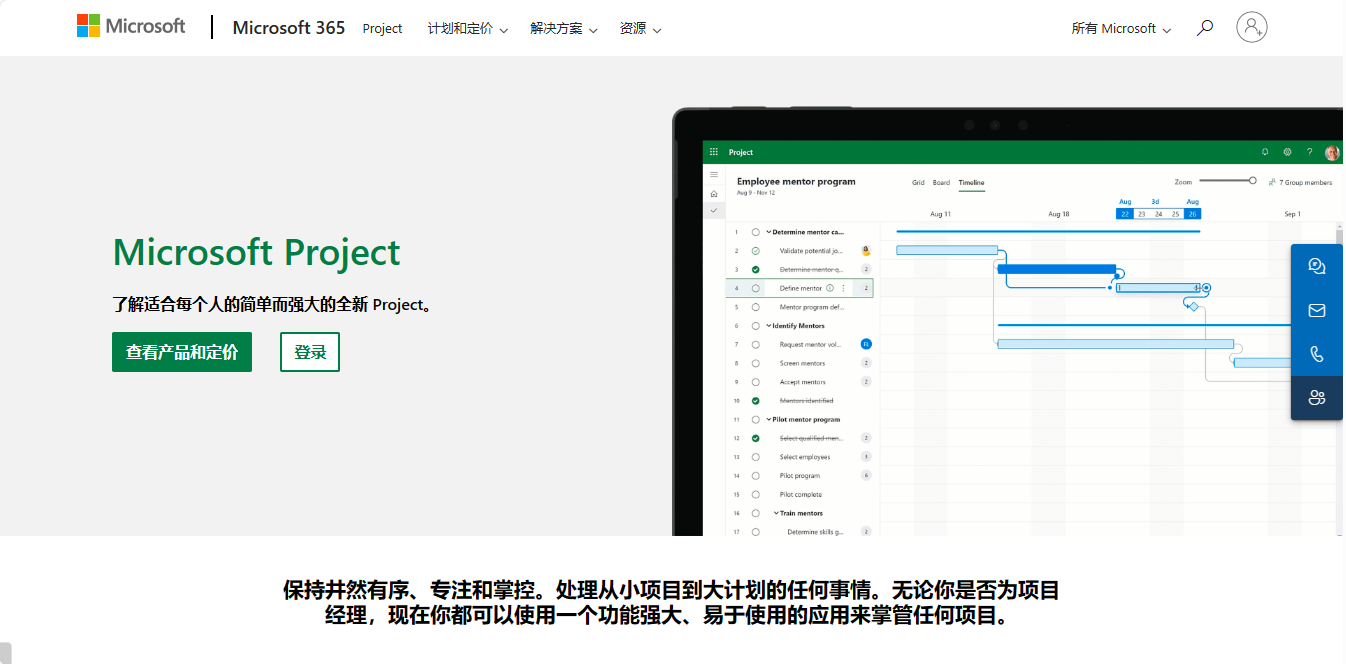Click the assignee avatar on Validate potential row
The image size is (1346, 664).
[x=866, y=251]
